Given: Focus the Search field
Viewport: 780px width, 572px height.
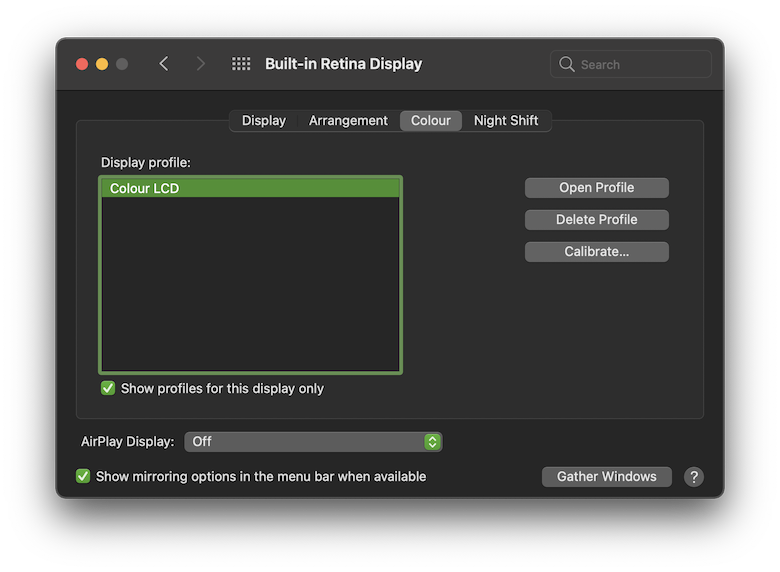Looking at the screenshot, I should [x=630, y=64].
